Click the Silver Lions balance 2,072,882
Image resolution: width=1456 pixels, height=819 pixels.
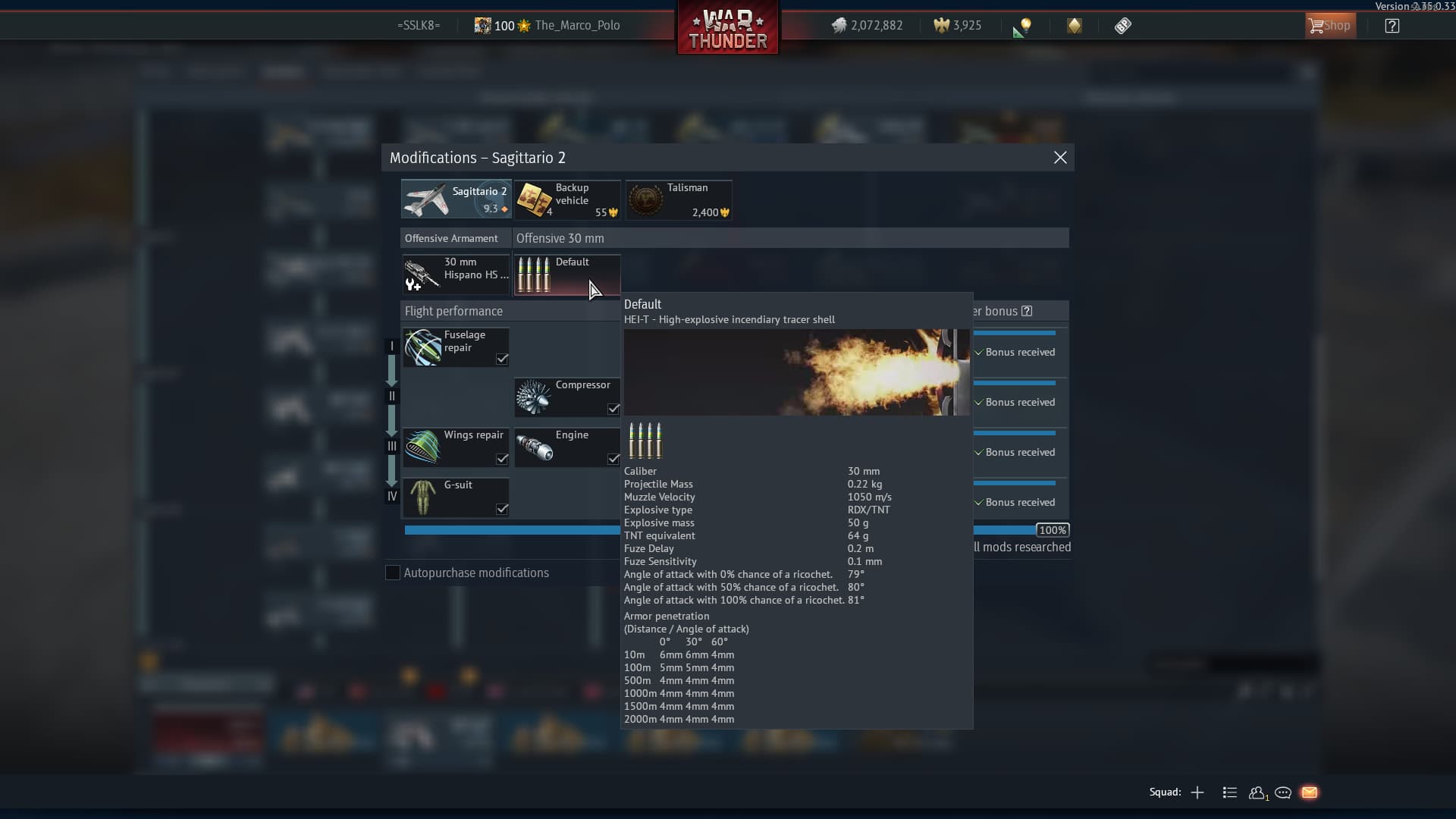[x=866, y=26]
